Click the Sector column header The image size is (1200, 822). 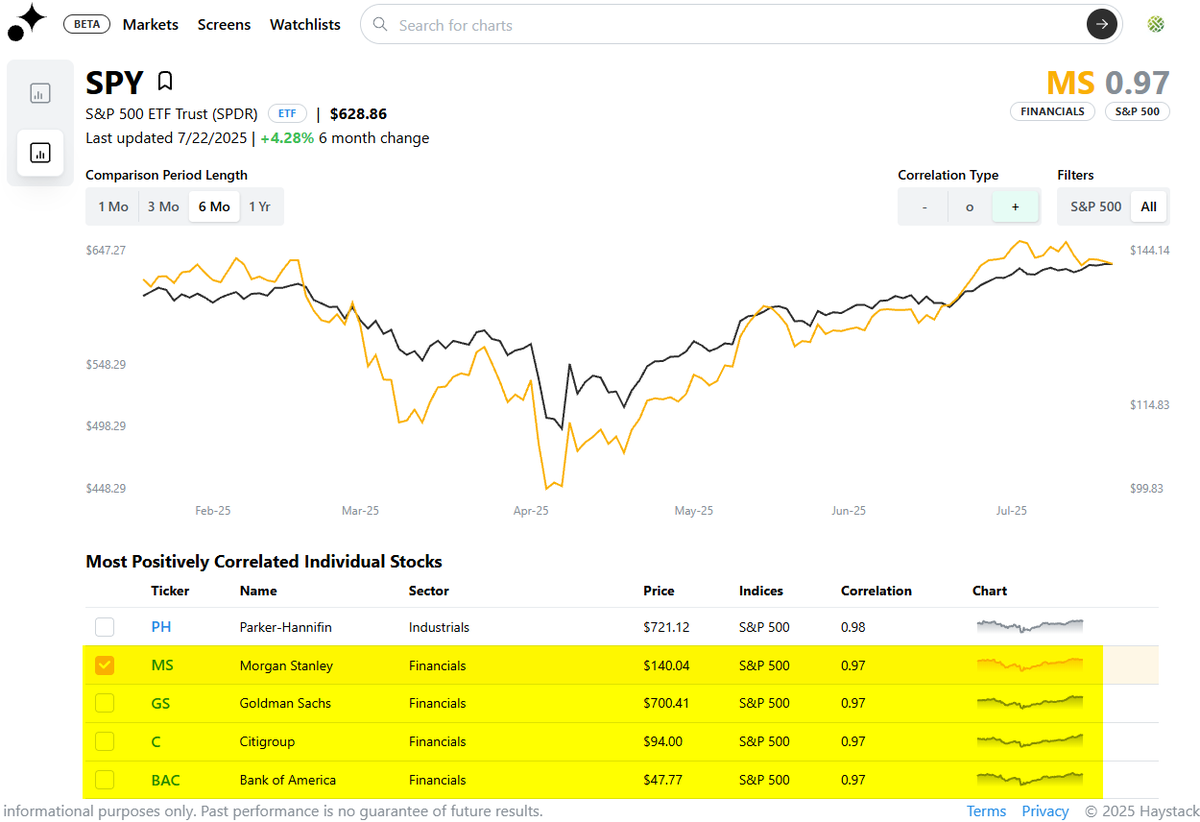[x=429, y=591]
